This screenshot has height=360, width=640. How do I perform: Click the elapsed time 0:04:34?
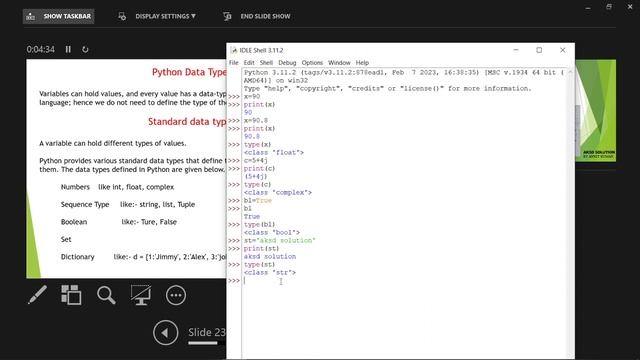pyautogui.click(x=40, y=49)
